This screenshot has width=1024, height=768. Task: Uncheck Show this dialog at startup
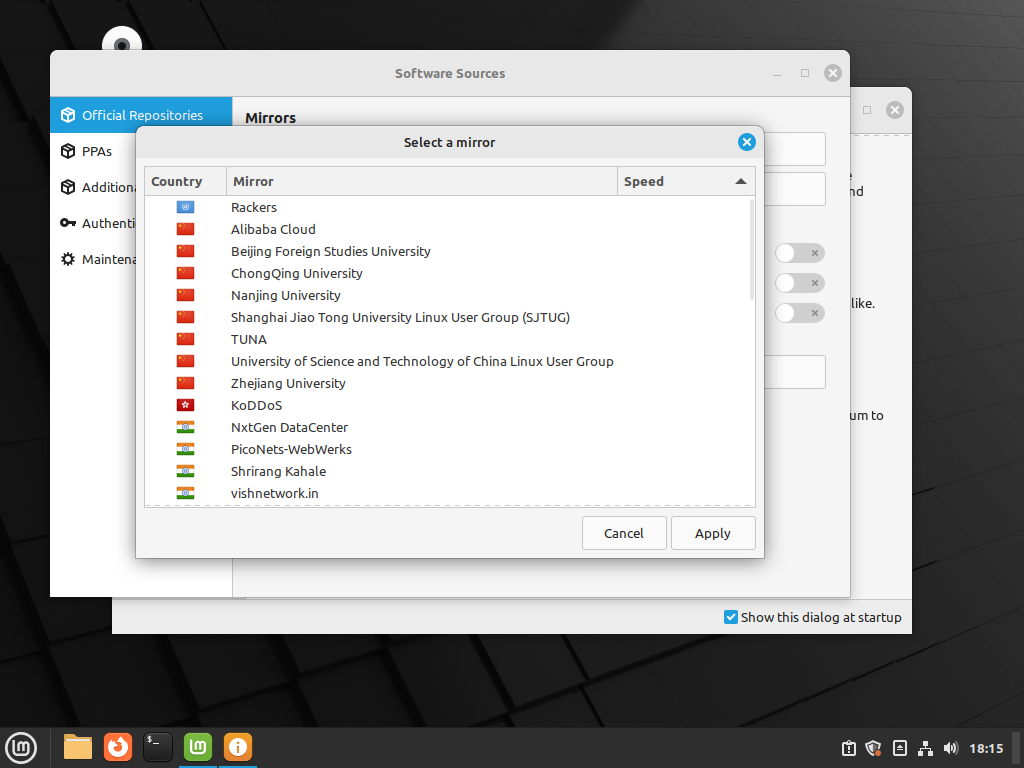[731, 617]
